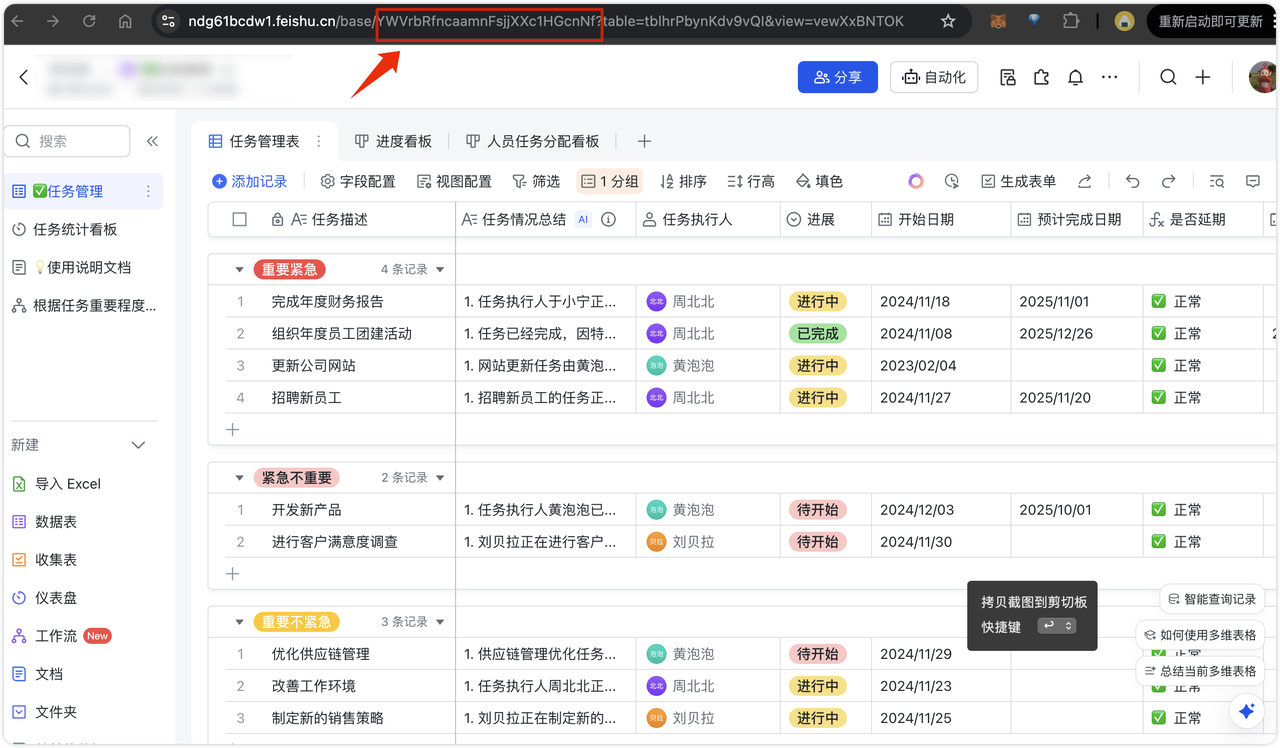This screenshot has width=1280, height=748.
Task: Bookmark this page with the star icon
Action: pos(948,21)
